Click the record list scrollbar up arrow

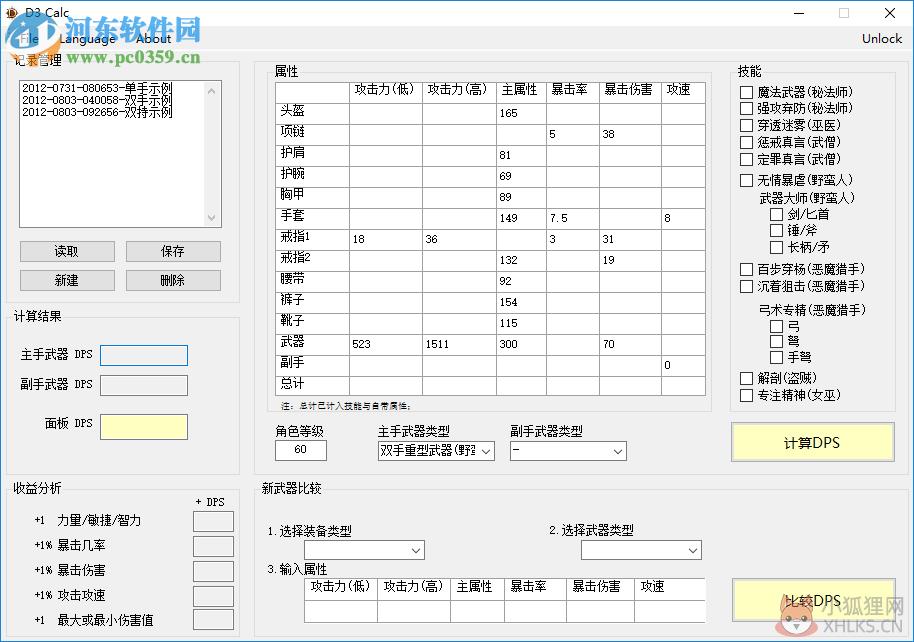coord(212,91)
